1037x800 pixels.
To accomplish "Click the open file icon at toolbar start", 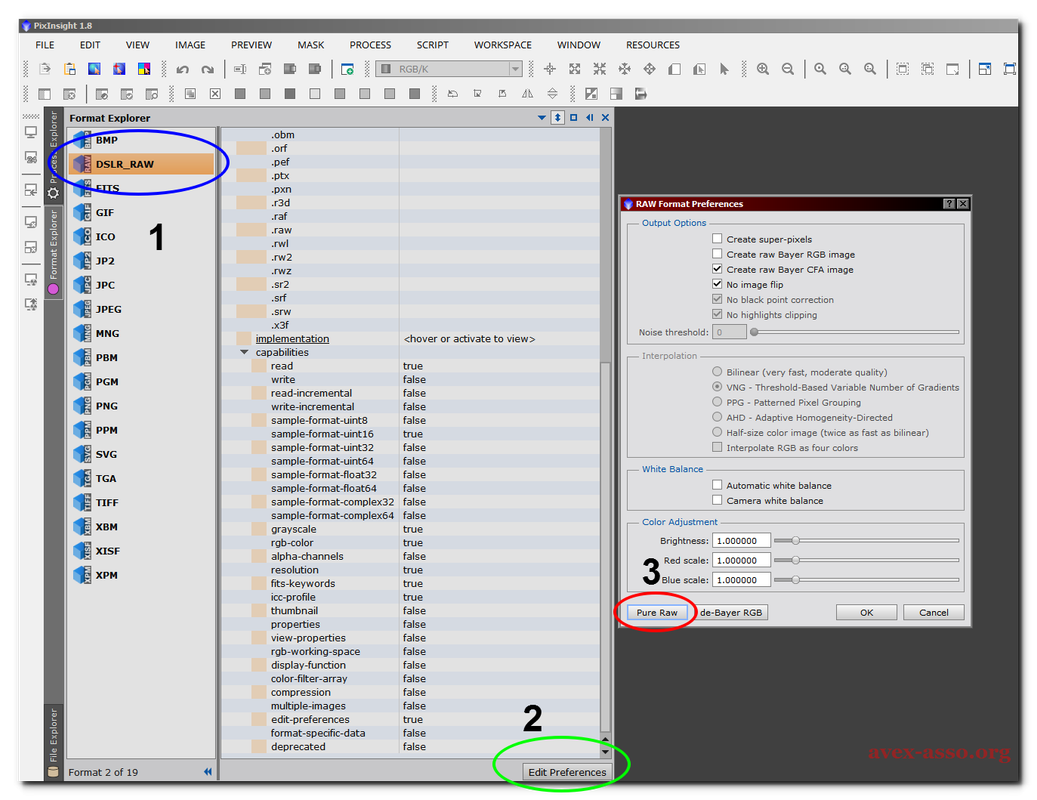I will point(44,69).
